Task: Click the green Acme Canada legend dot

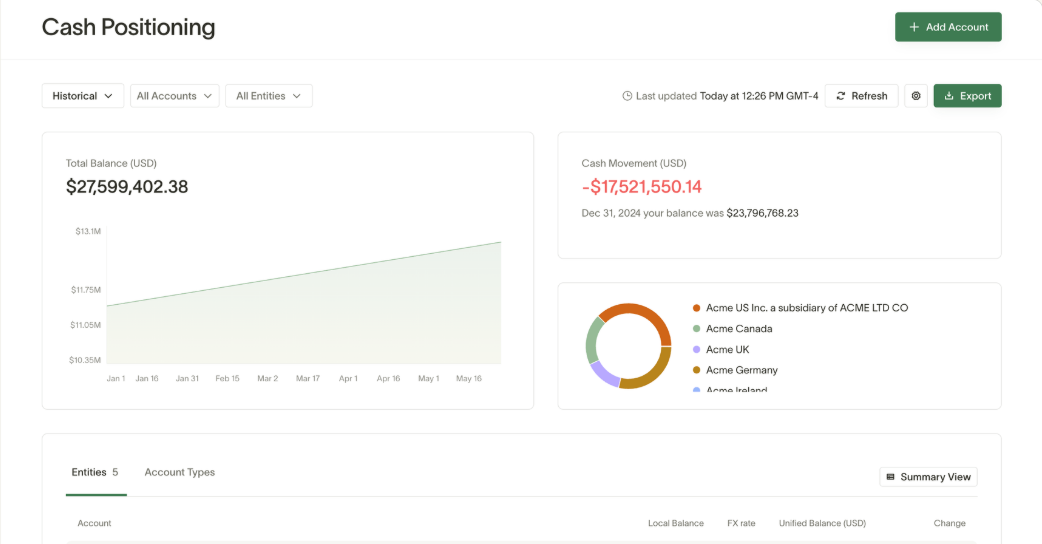Action: [696, 329]
